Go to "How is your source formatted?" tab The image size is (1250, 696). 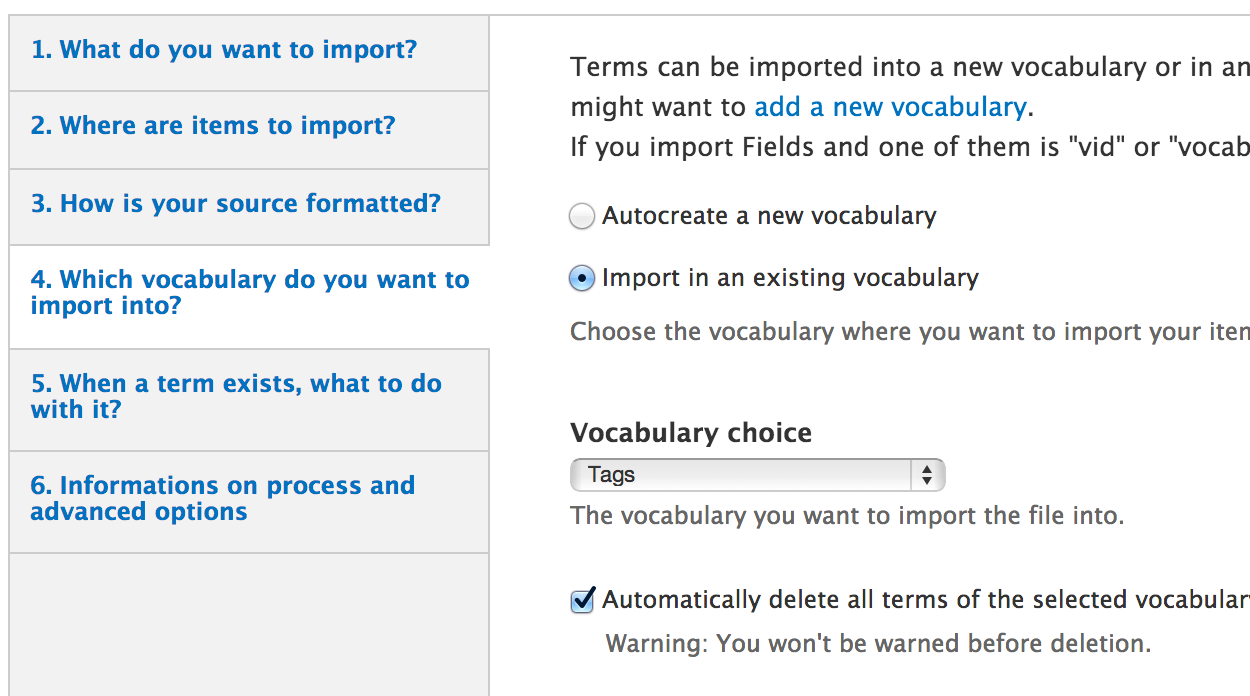tap(235, 204)
